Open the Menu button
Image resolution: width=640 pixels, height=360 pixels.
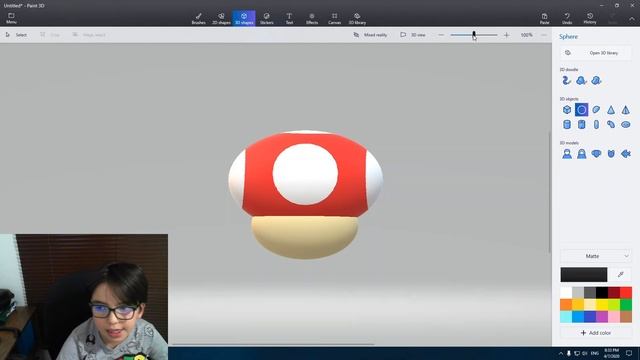(x=11, y=18)
